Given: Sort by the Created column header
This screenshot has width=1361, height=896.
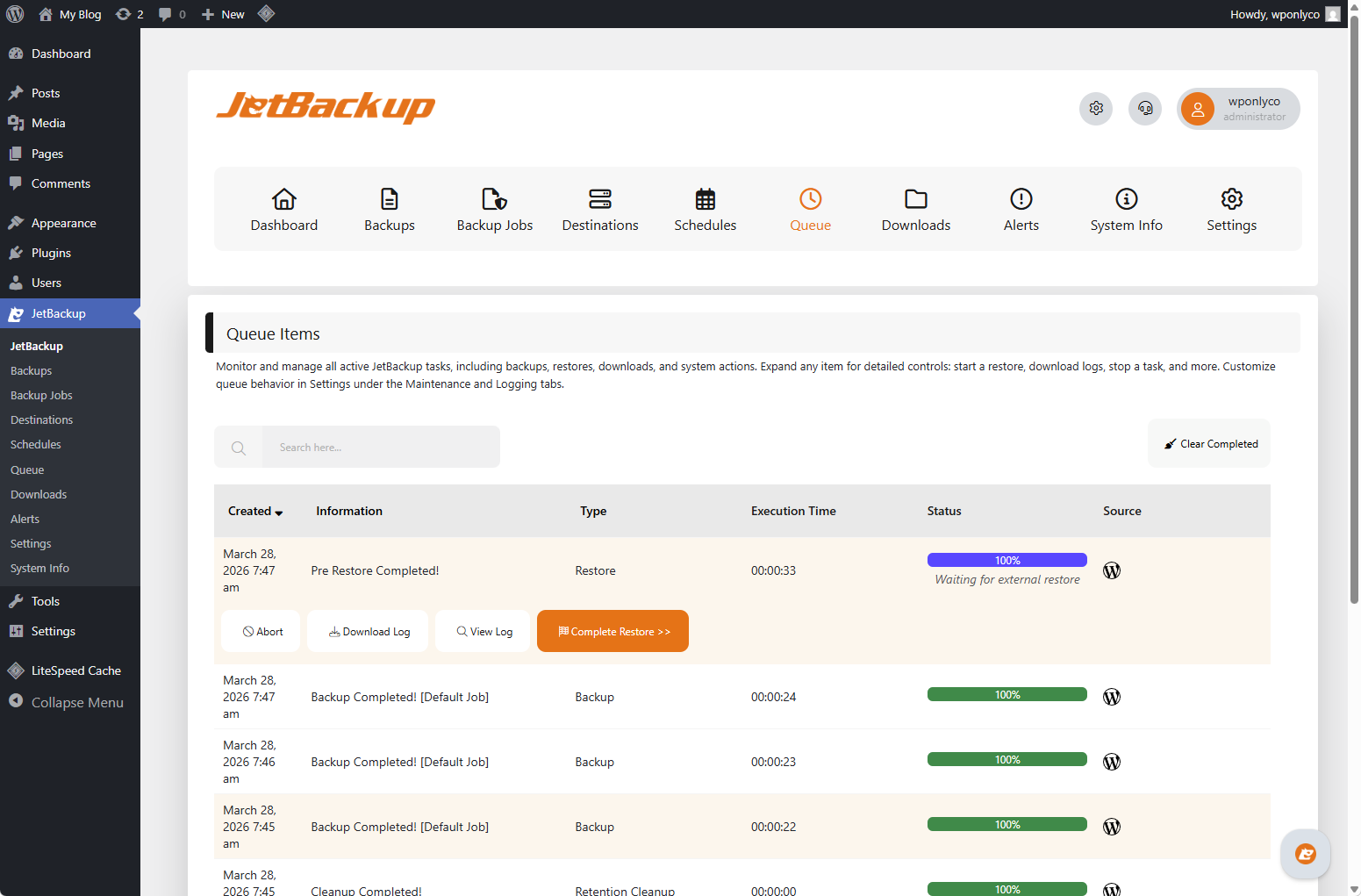Looking at the screenshot, I should 255,512.
